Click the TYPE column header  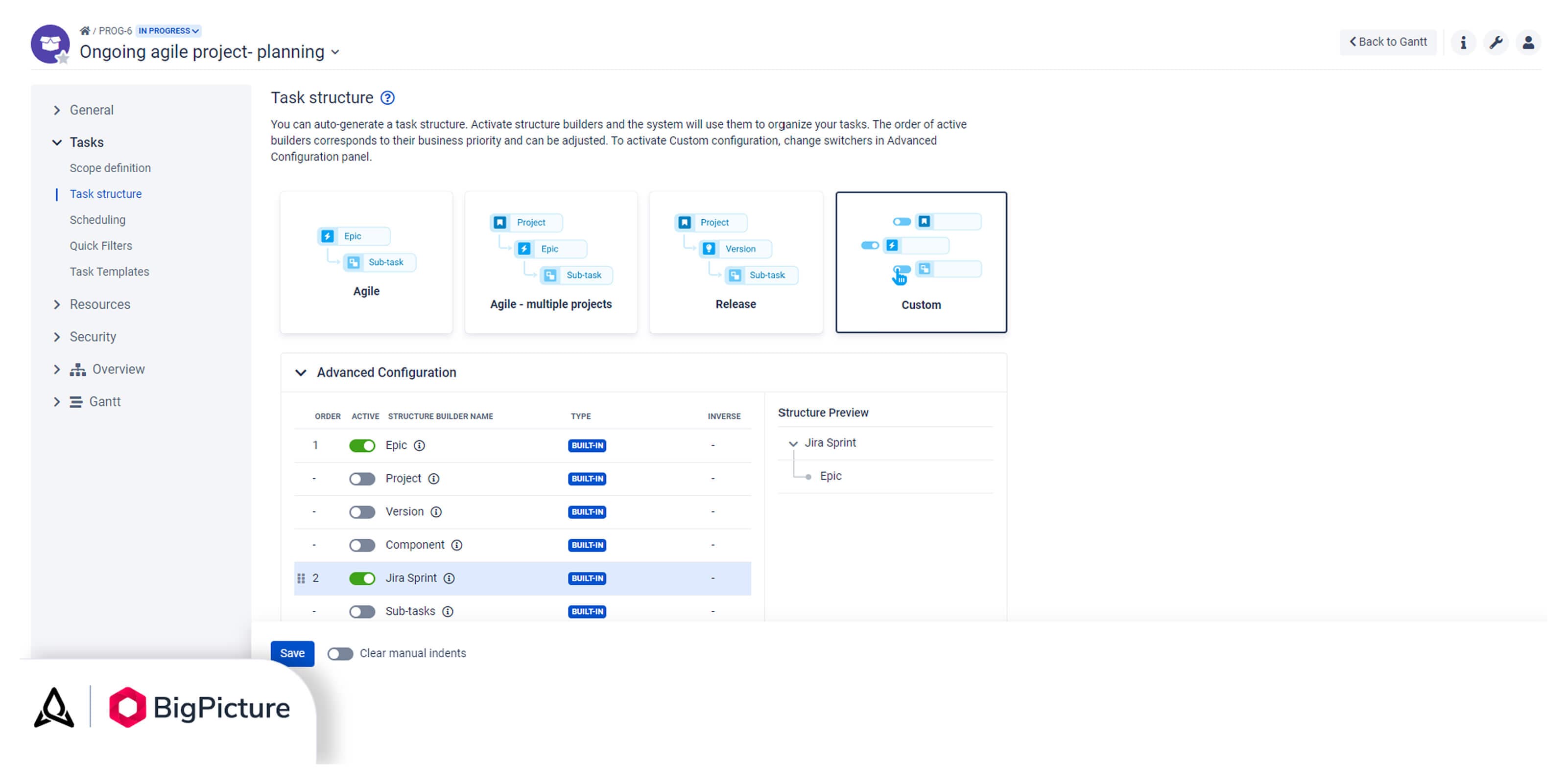tap(580, 416)
